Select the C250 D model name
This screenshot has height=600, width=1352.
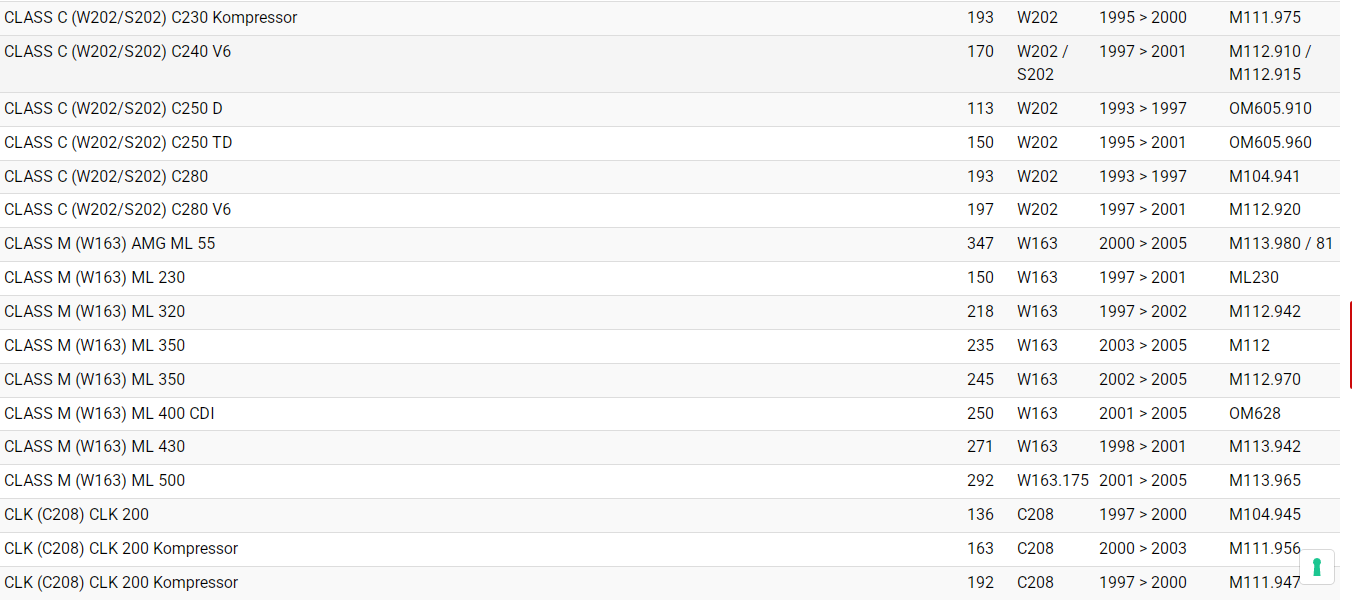pos(114,108)
